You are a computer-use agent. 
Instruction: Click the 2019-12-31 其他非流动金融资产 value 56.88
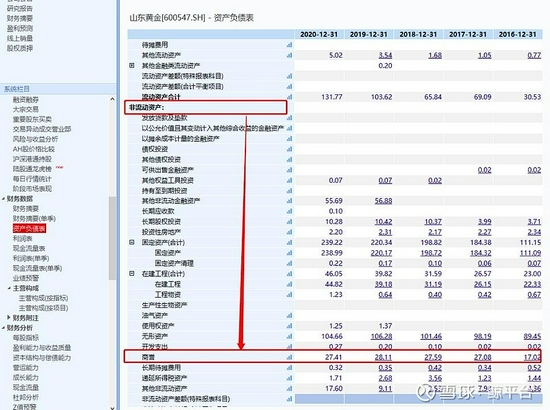383,201
